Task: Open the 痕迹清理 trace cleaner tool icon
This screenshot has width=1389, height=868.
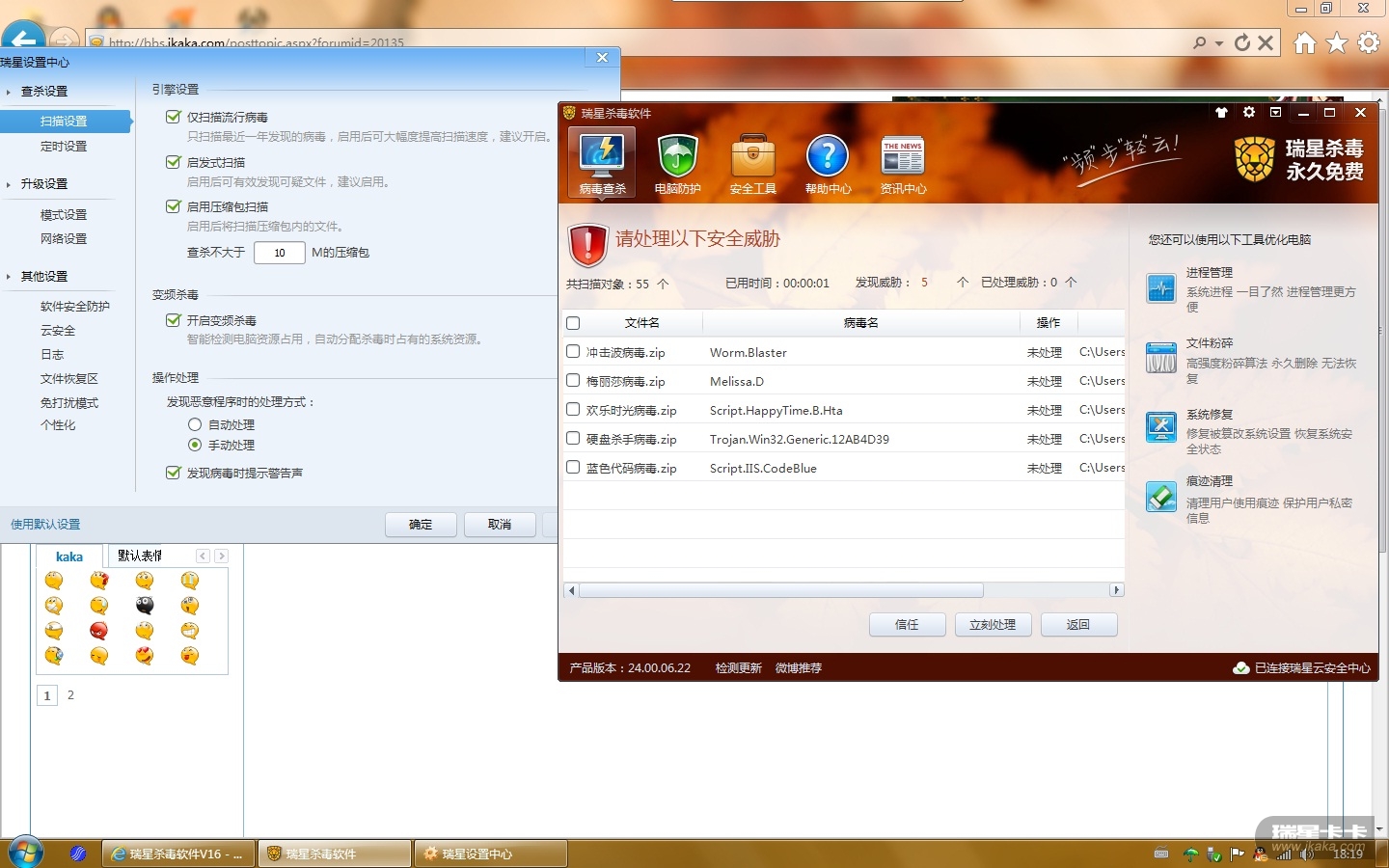Action: click(x=1161, y=497)
